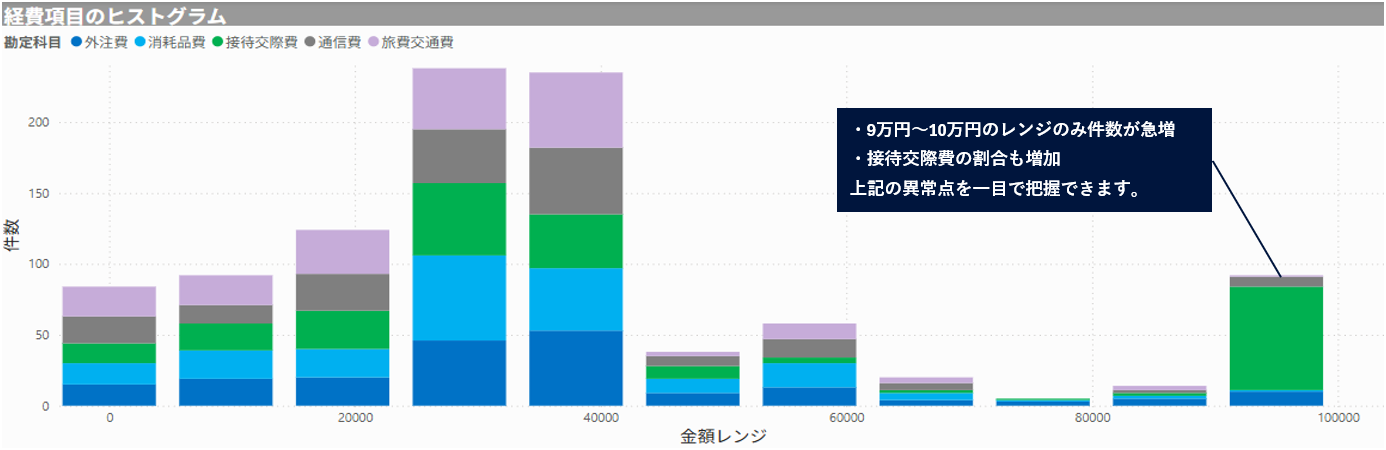
Task: Select the purple segment of the first bar at 0
Action: coord(109,301)
